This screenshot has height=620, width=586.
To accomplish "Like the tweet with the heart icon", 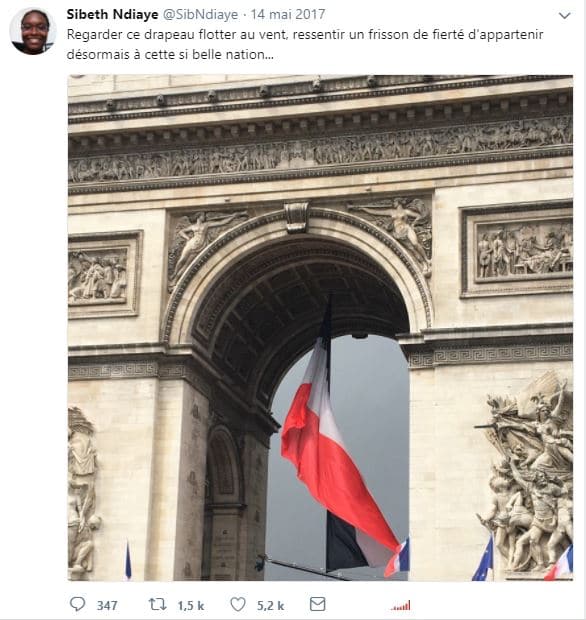I will click(x=238, y=604).
